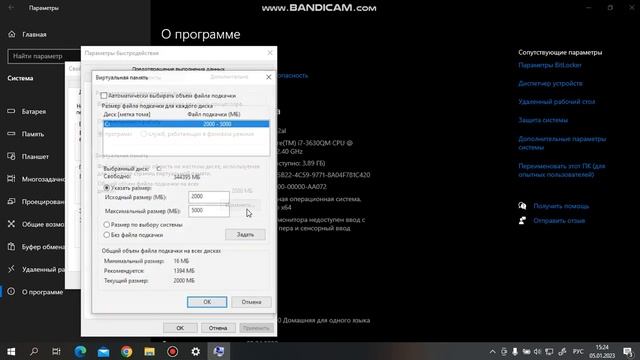Click the Получить помощь link

(x=561, y=206)
